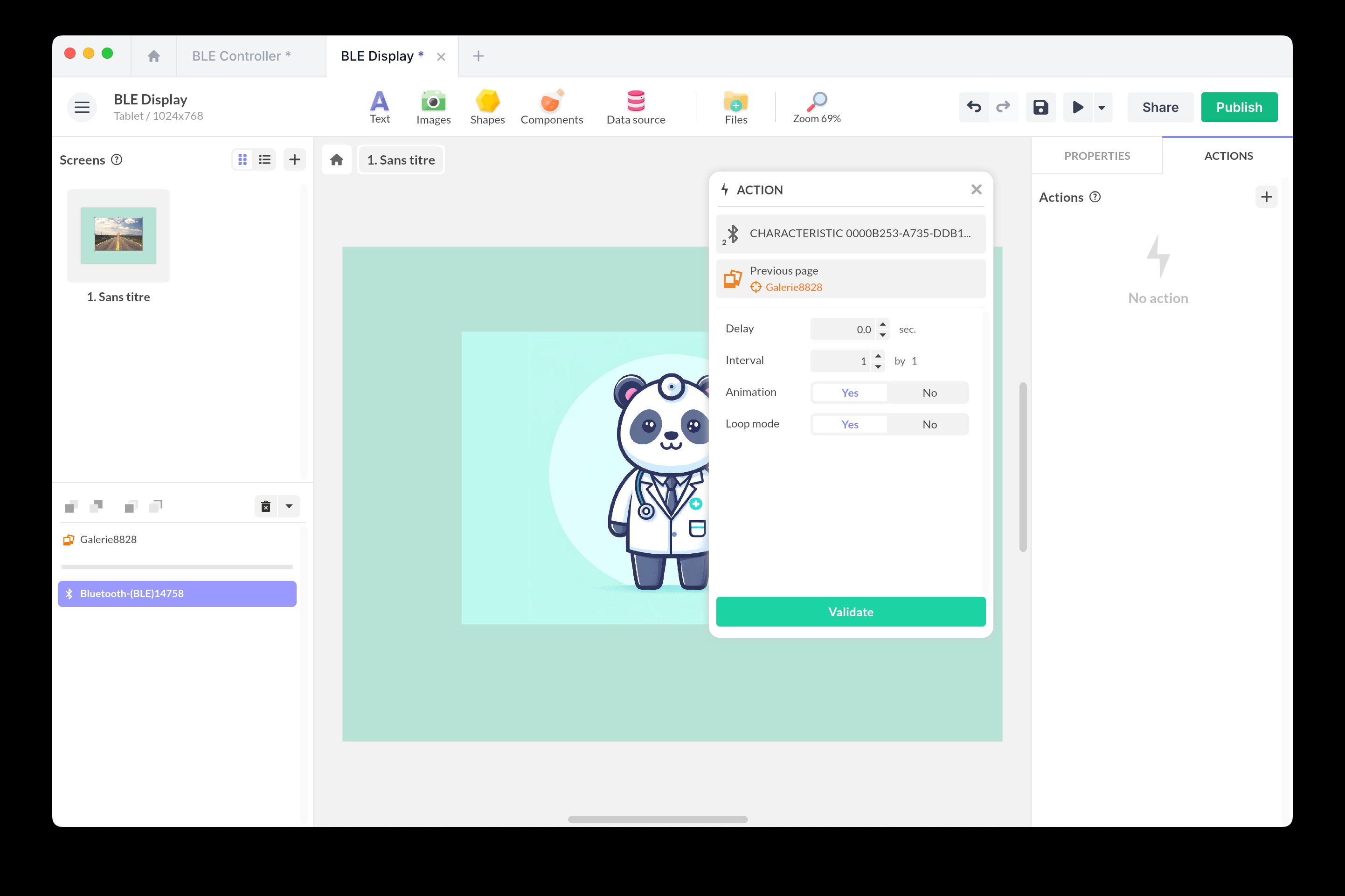Set Animation to No
1345x896 pixels.
click(x=929, y=393)
